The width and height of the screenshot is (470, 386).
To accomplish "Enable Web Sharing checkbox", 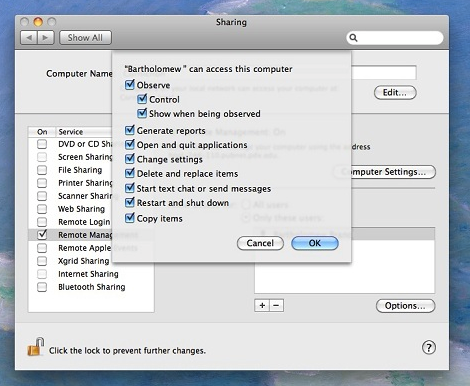I will click(42, 209).
